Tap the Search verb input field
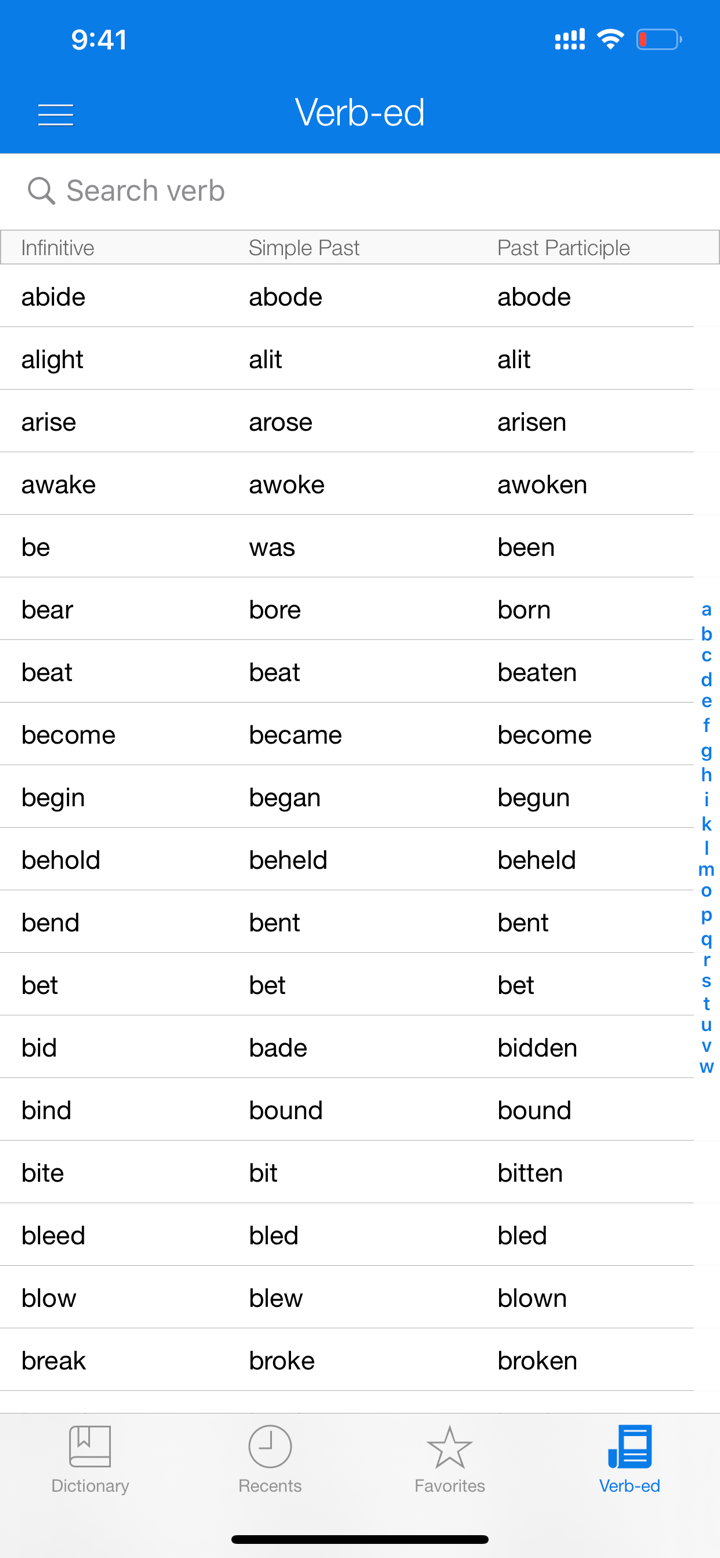Screen dimensions: 720x1558 point(200,190)
